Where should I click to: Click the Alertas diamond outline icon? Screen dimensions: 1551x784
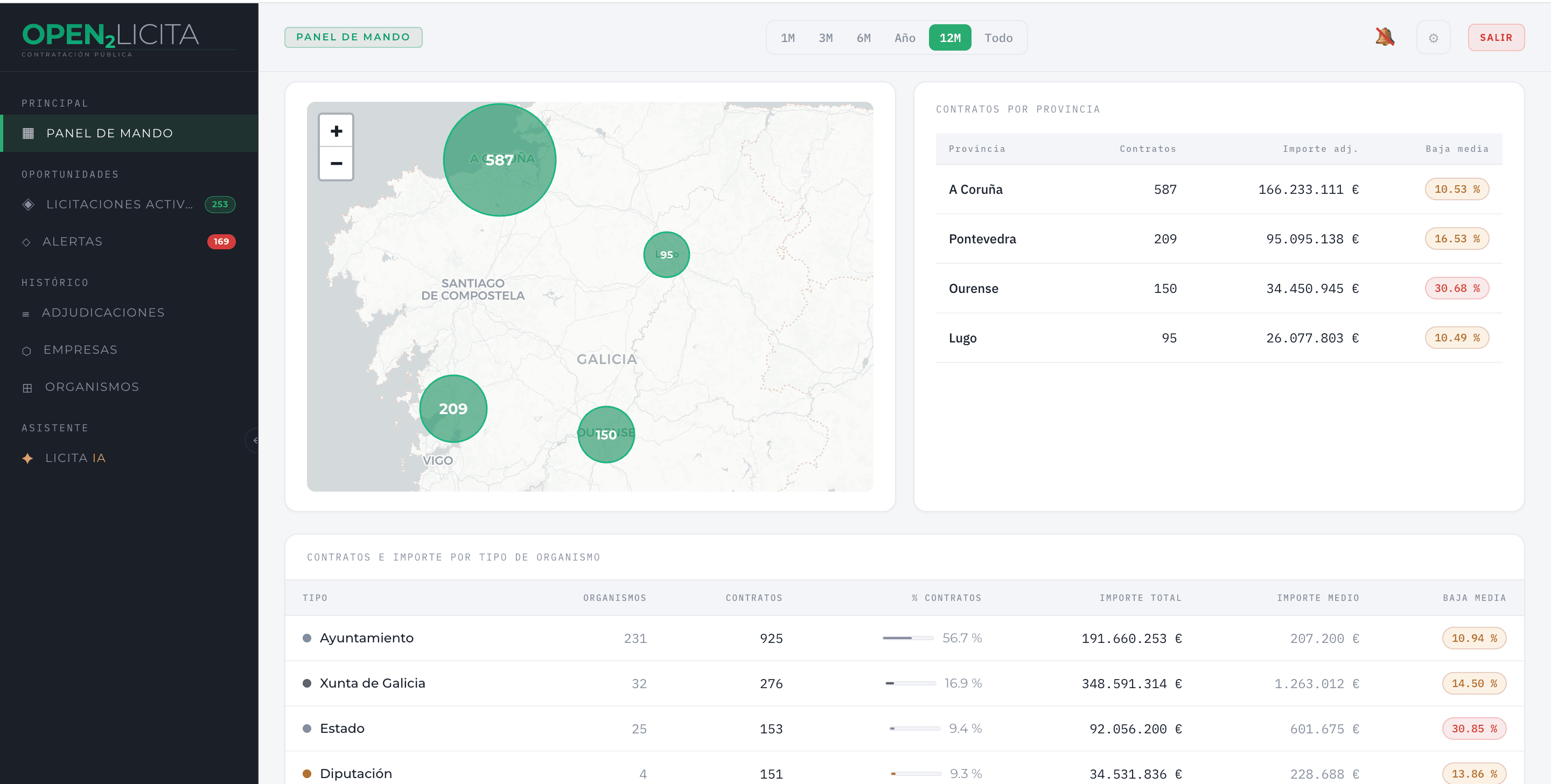point(26,242)
